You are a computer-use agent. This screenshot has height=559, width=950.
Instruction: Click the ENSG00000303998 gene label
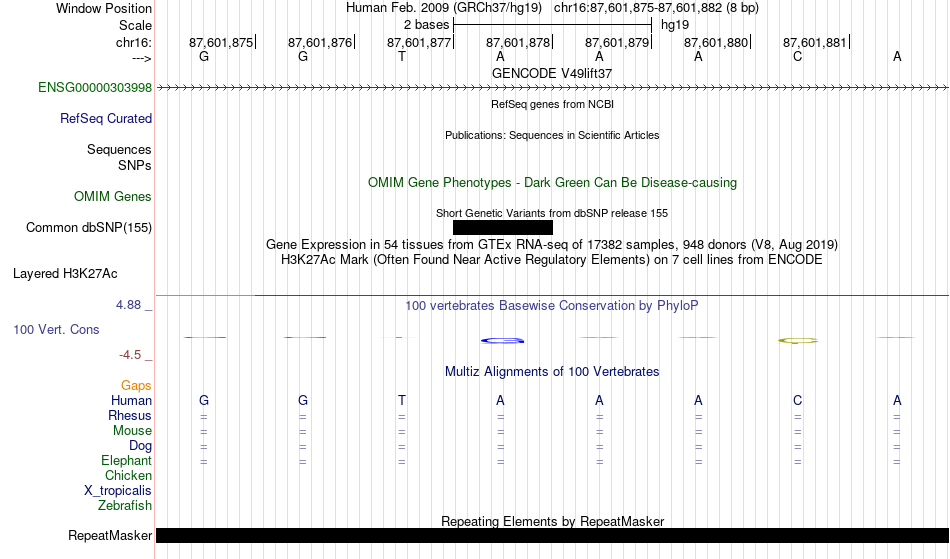[x=95, y=88]
